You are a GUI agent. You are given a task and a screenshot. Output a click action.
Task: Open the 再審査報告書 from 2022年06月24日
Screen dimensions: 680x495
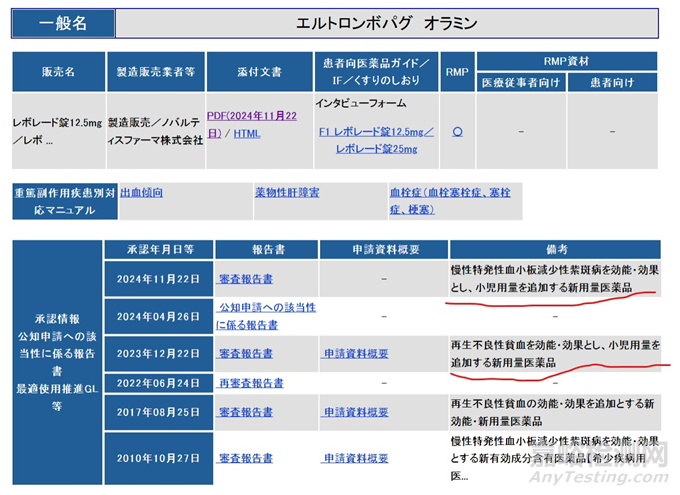pos(250,382)
